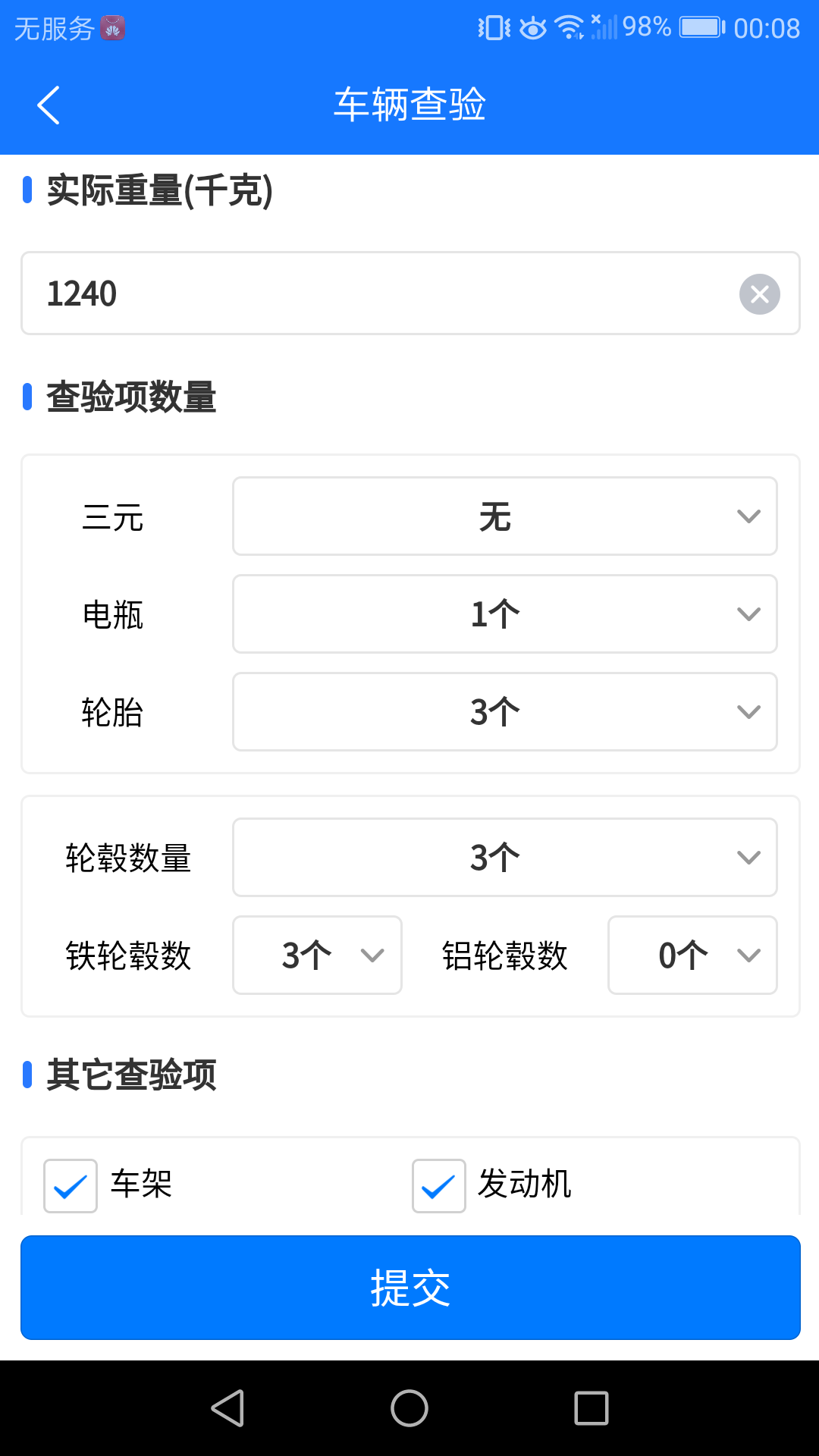Viewport: 819px width, 1456px height.
Task: Open the 三元 dropdown
Action: [504, 516]
